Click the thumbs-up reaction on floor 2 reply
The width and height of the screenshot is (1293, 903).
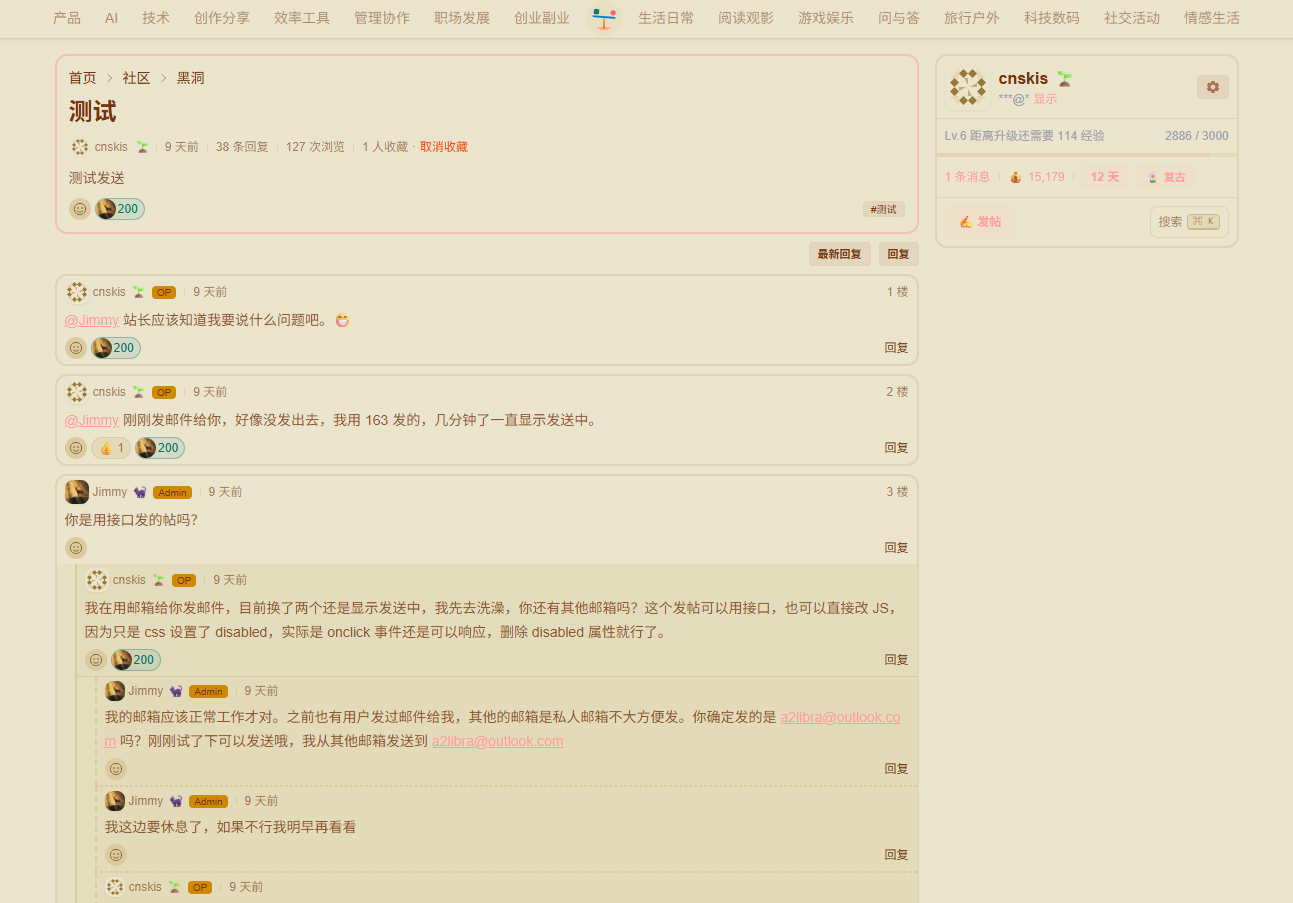111,448
